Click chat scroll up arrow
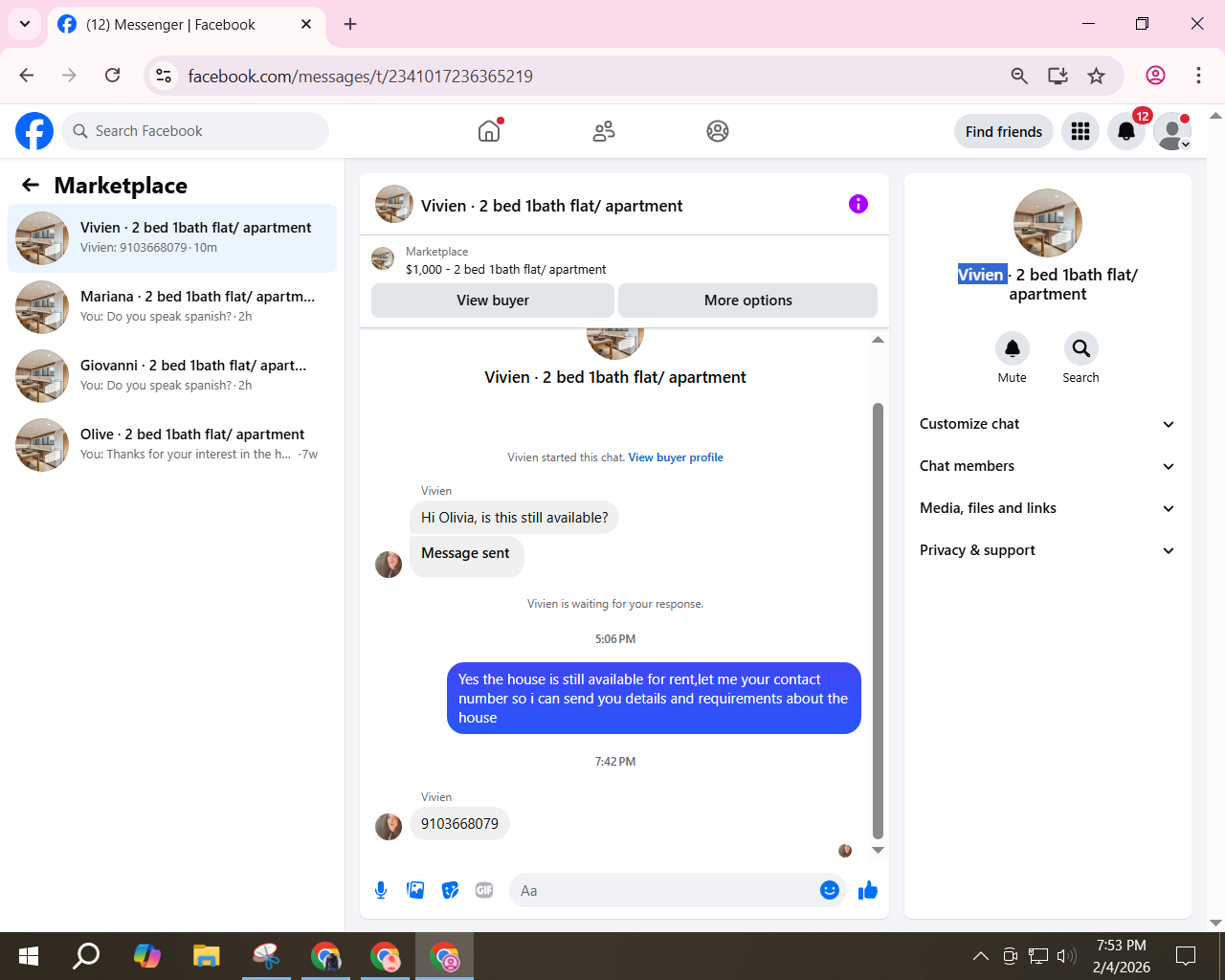Screen dimensions: 1225x980 tap(878, 340)
